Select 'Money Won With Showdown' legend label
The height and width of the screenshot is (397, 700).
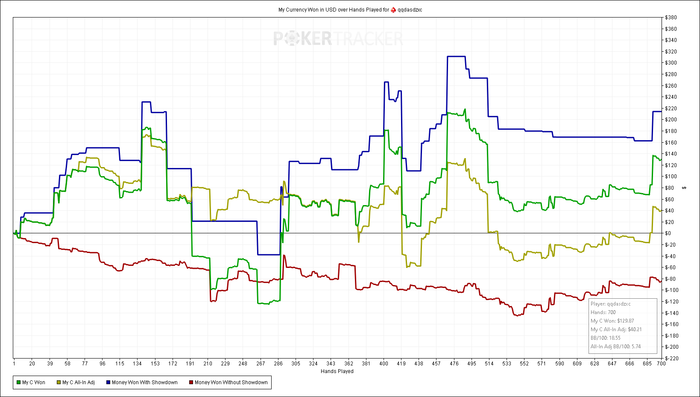145,382
